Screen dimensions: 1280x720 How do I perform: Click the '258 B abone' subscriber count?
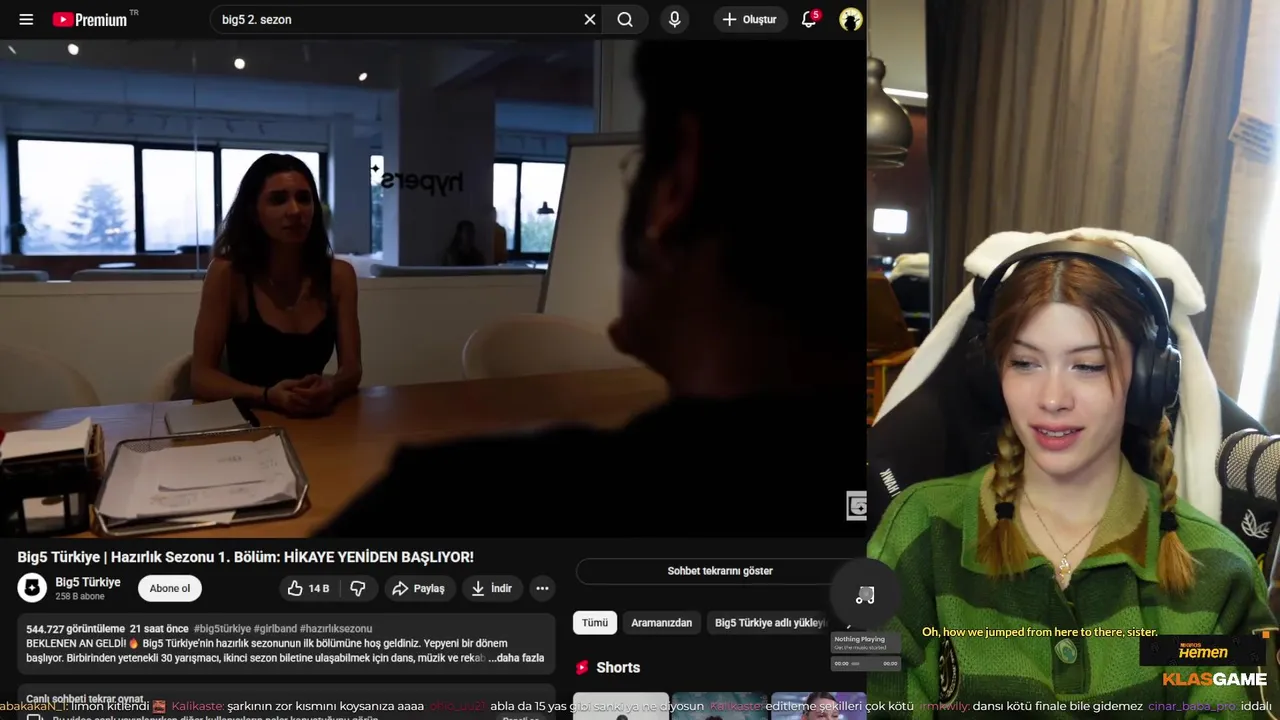[80, 597]
